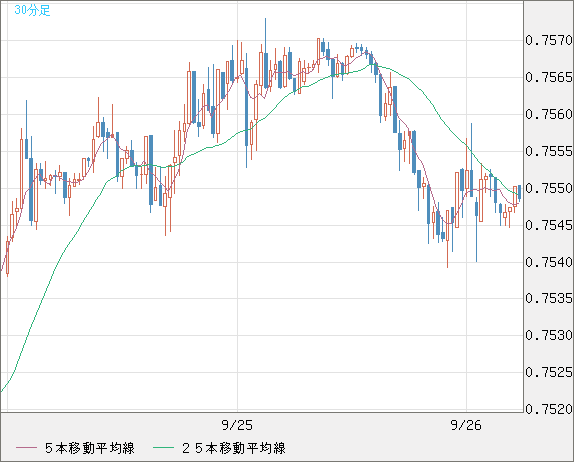This screenshot has height=462, width=574.
Task: Click the 0.7560 price axis label
Action: (x=549, y=114)
